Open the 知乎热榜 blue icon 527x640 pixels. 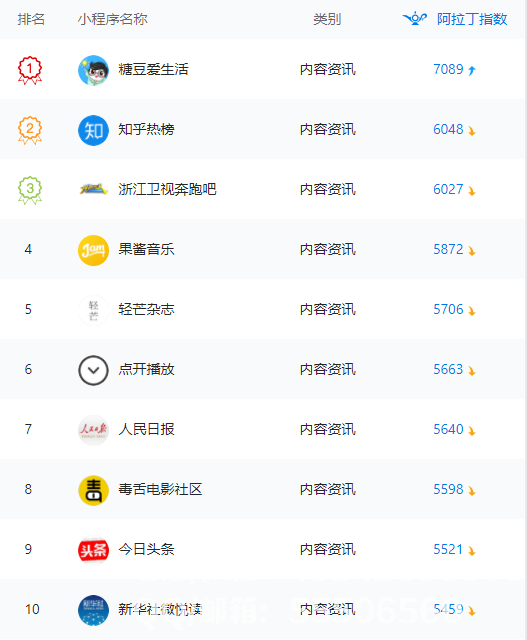[x=93, y=130]
